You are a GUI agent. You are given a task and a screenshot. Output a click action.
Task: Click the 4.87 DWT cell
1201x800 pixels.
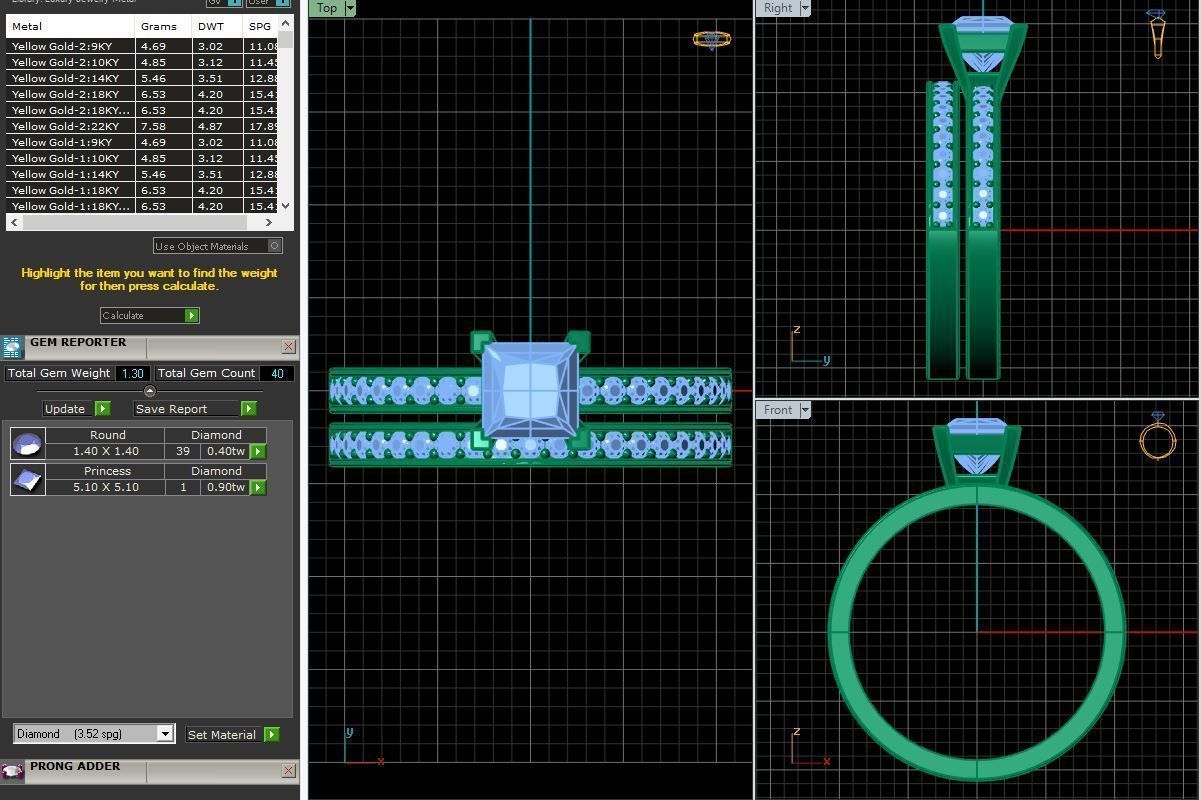coord(217,126)
